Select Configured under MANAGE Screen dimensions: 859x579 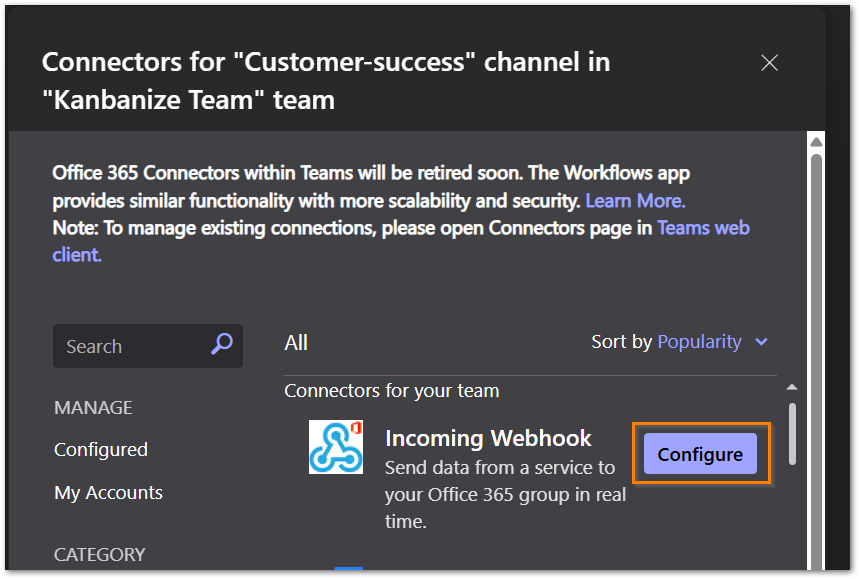(101, 450)
